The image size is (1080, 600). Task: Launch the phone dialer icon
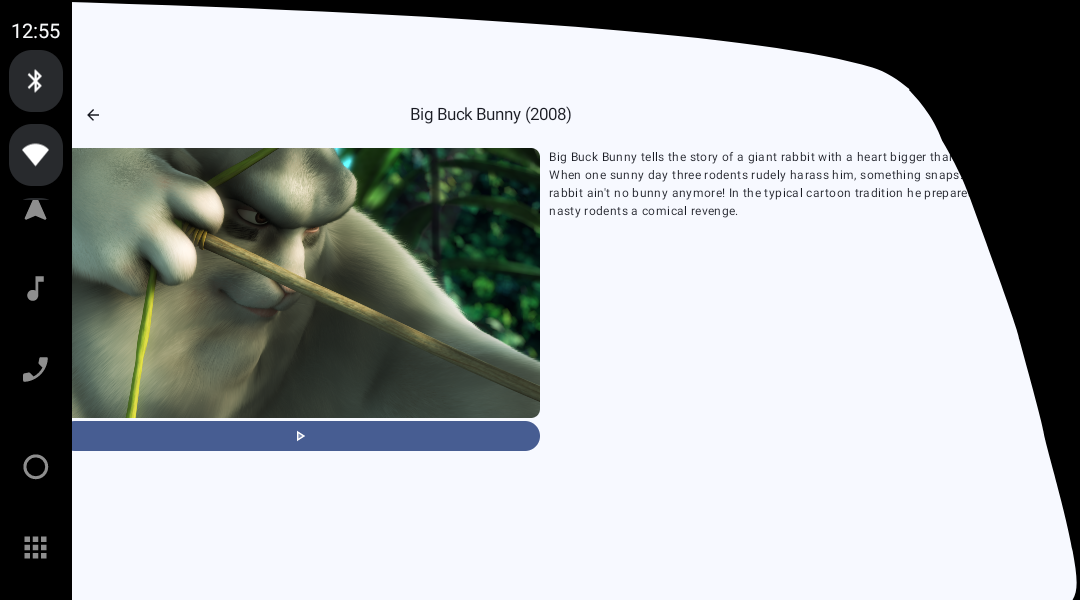click(36, 370)
